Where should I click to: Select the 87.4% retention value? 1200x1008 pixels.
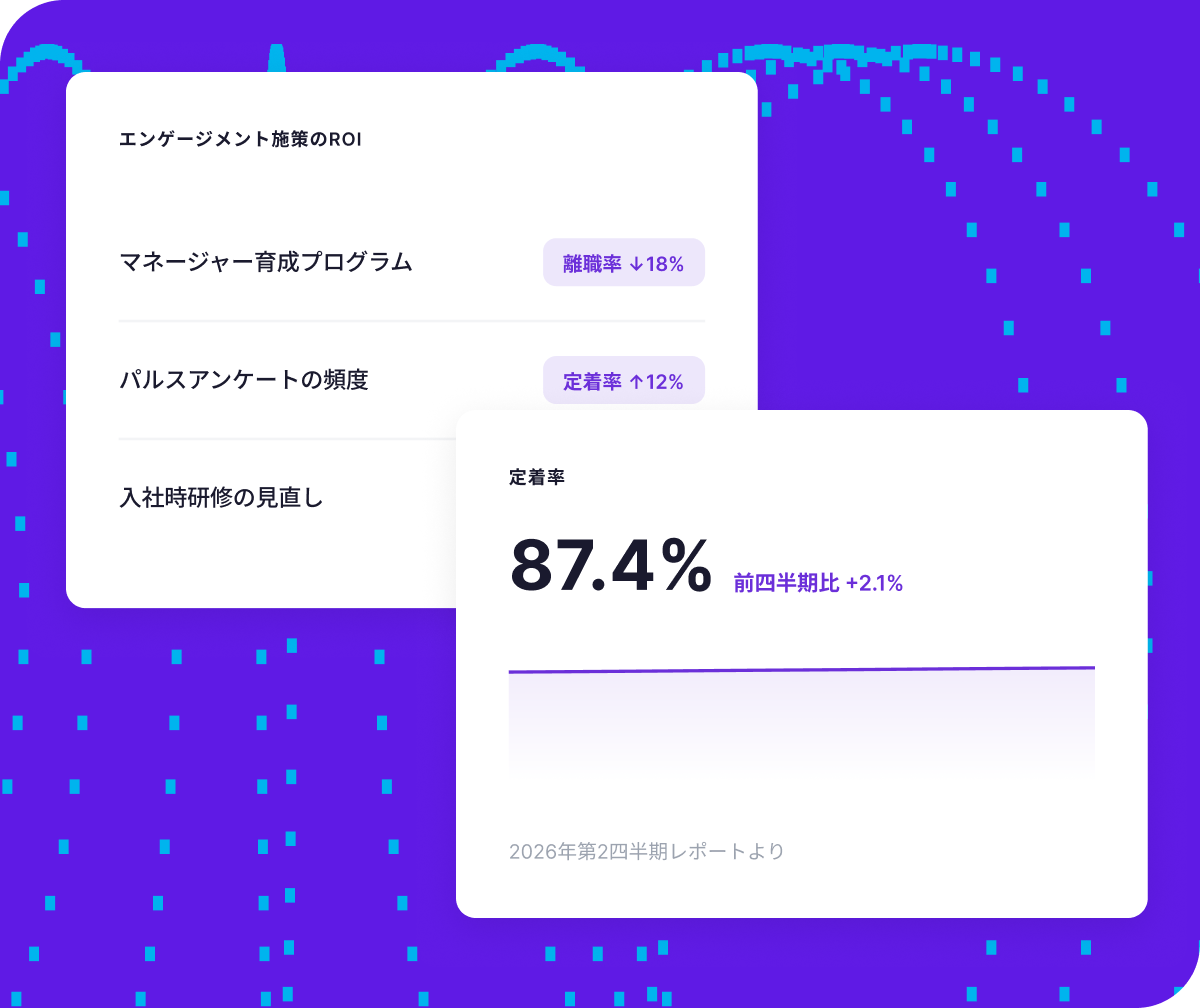pos(611,565)
